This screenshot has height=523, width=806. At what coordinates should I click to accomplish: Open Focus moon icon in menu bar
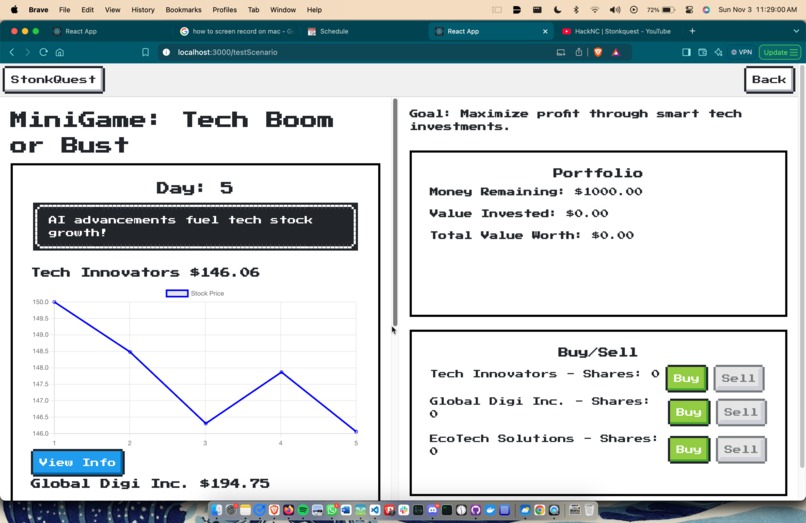(557, 10)
